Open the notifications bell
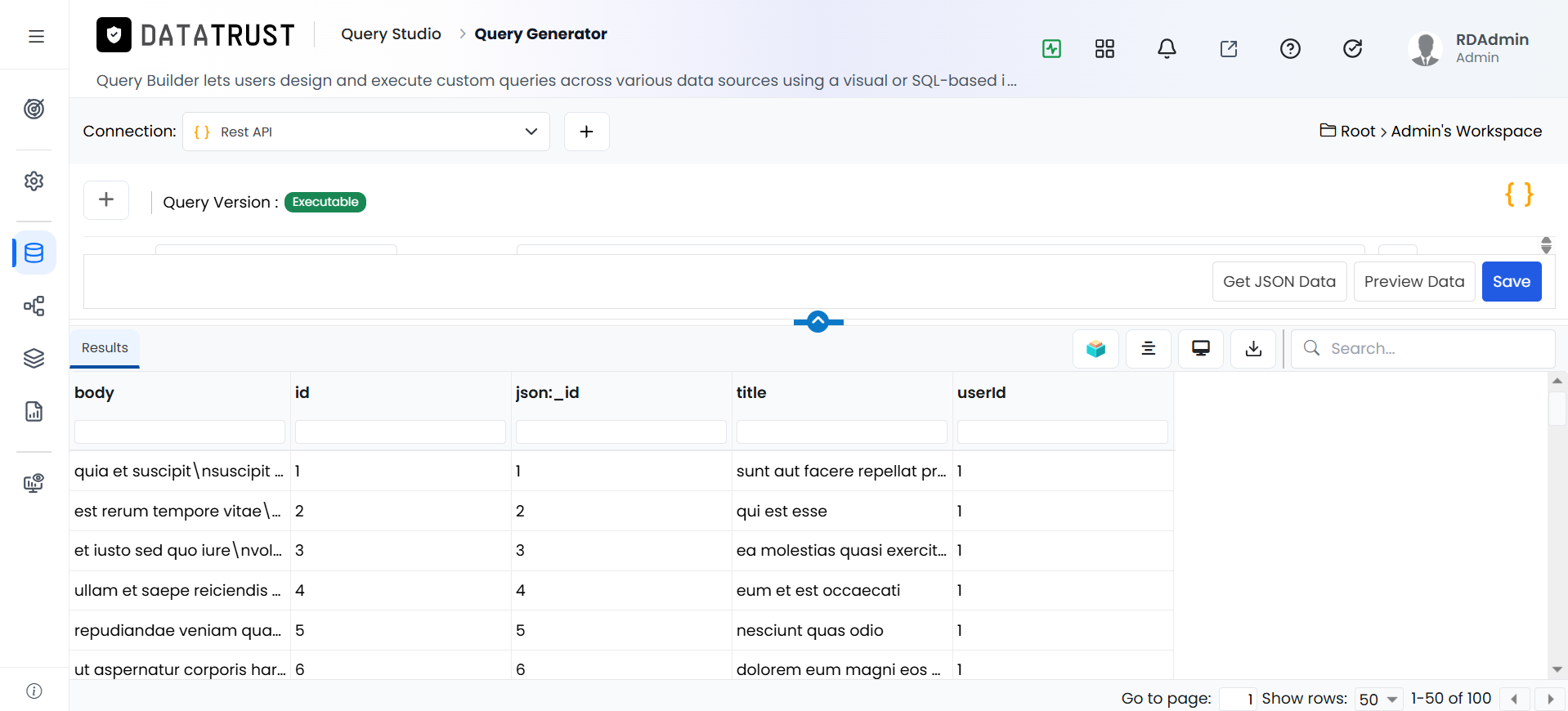The width and height of the screenshot is (1568, 711). (x=1167, y=49)
